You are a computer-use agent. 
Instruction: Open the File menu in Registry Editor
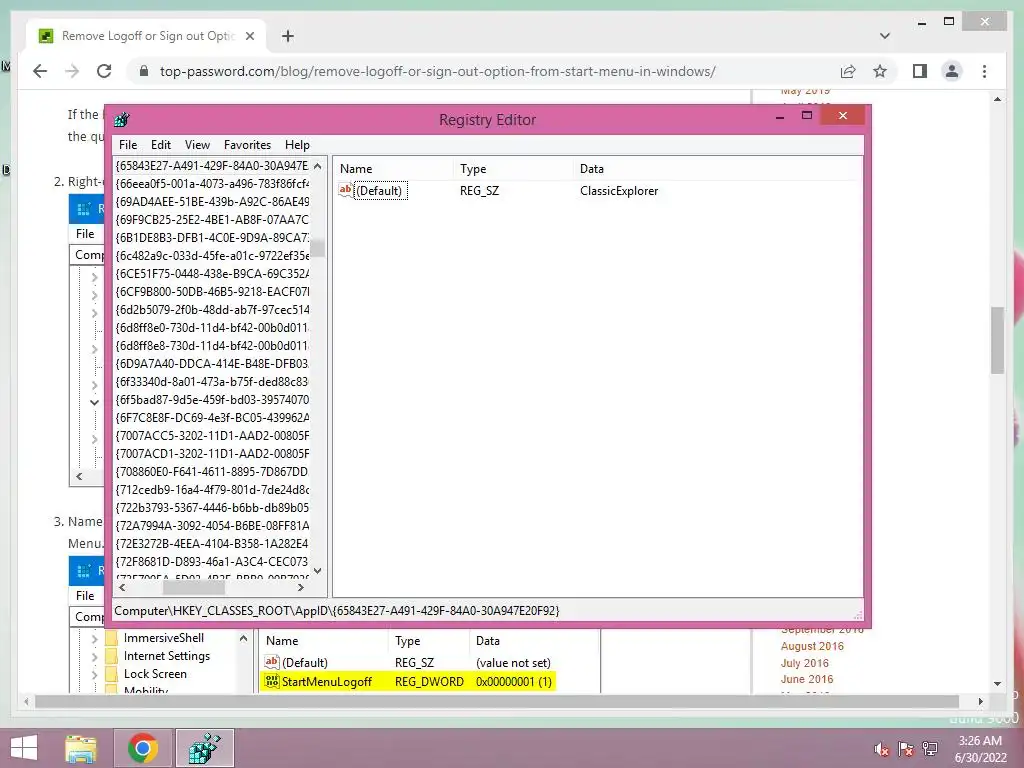click(x=128, y=145)
